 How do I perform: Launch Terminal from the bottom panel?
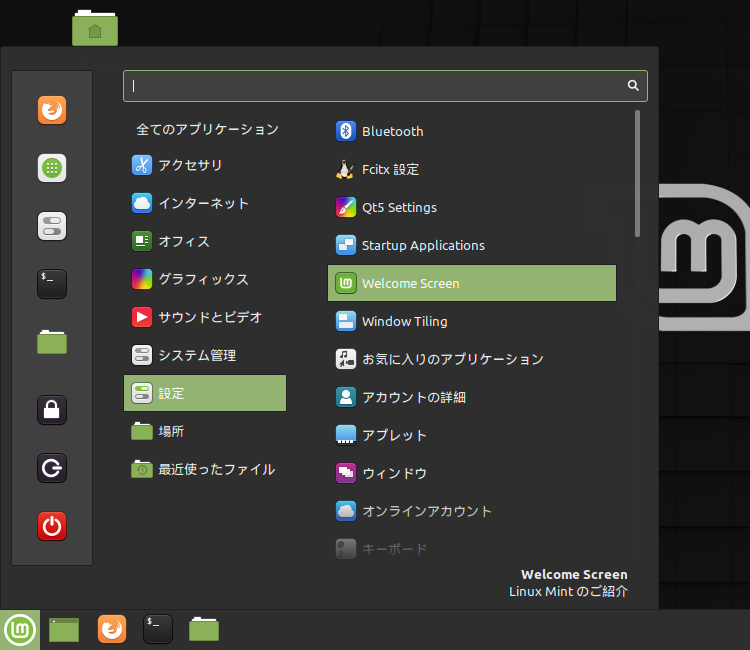158,629
